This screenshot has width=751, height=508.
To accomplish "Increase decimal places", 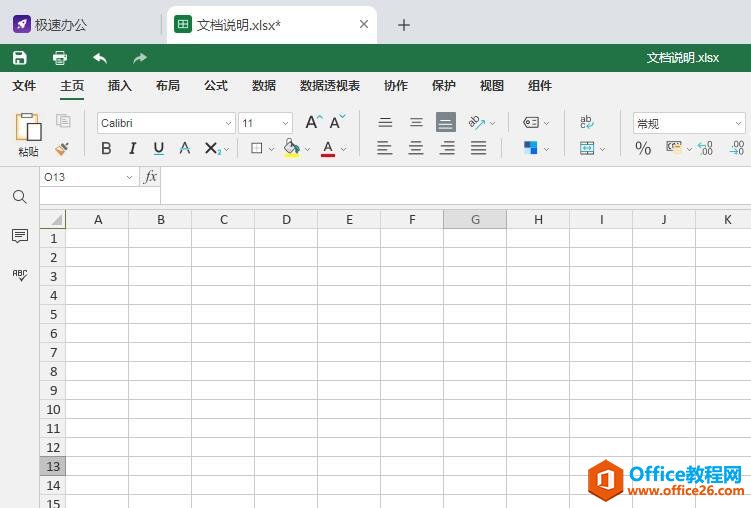I will [x=737, y=148].
